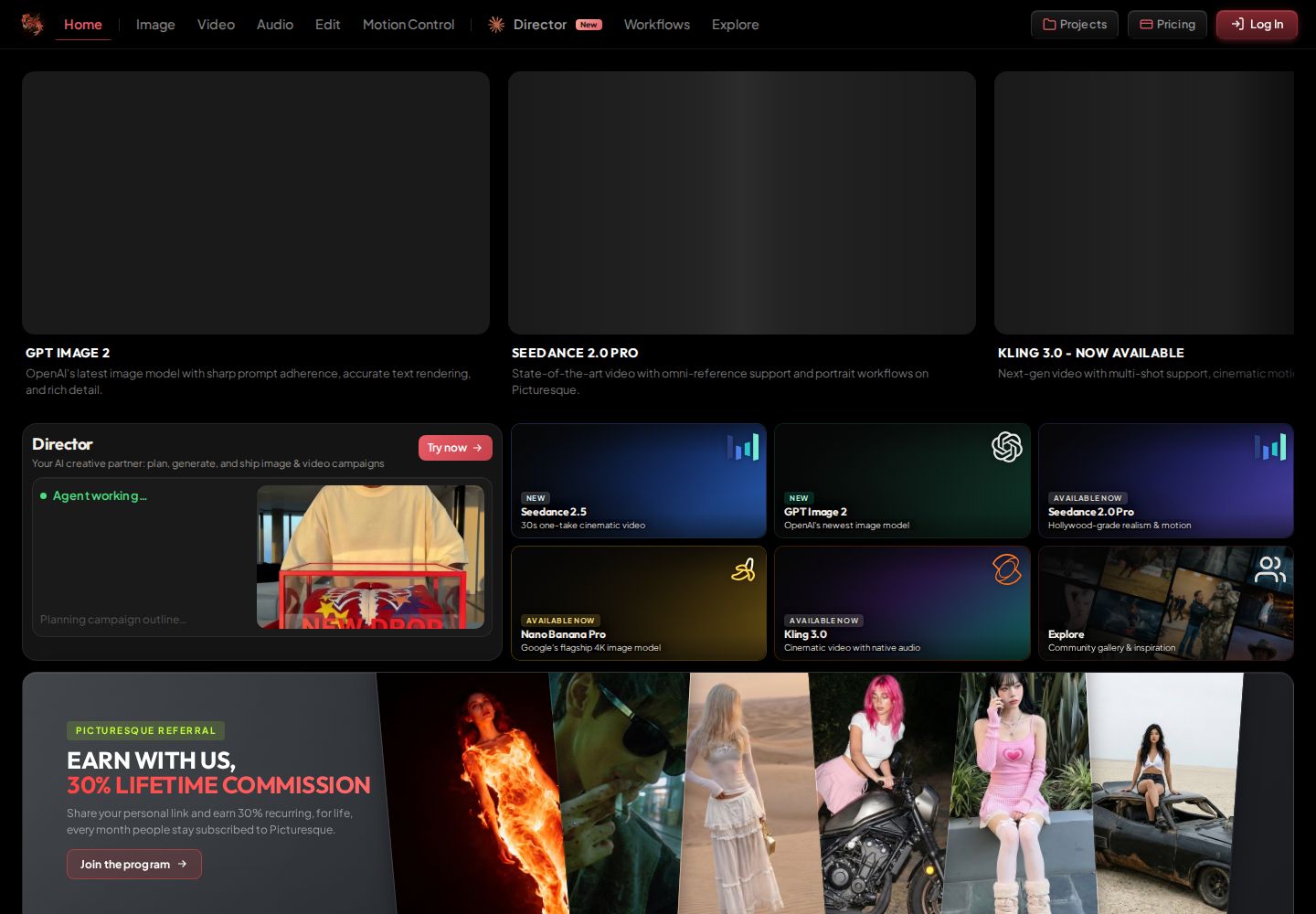This screenshot has height=914, width=1316.
Task: Click the login arrow icon in Log In
Action: 1237,25
